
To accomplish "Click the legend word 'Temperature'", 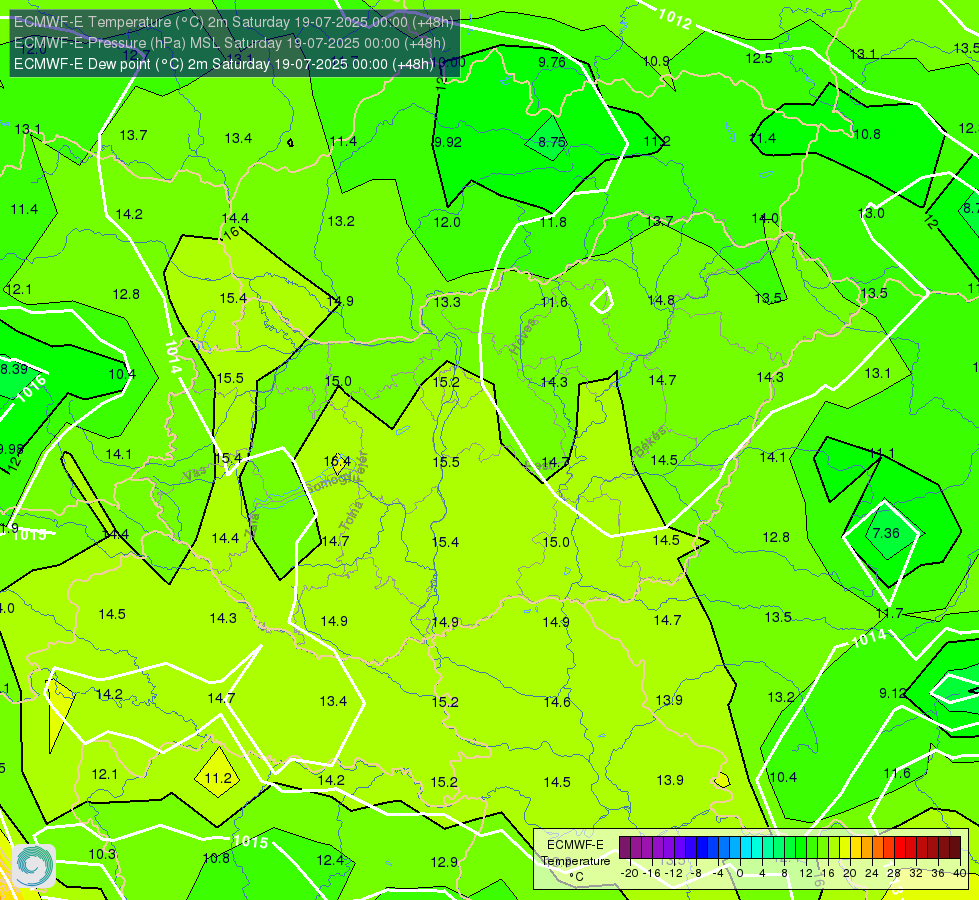I will coord(575,861).
